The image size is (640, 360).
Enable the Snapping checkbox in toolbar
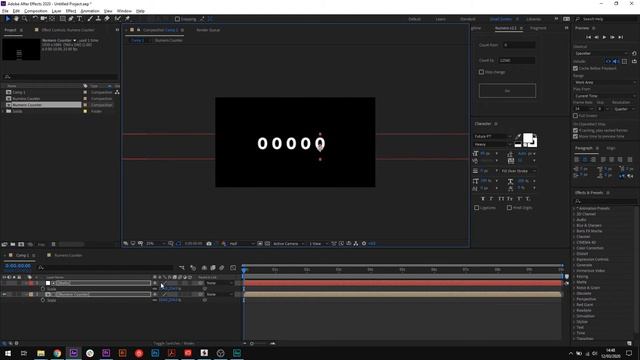(x=177, y=19)
